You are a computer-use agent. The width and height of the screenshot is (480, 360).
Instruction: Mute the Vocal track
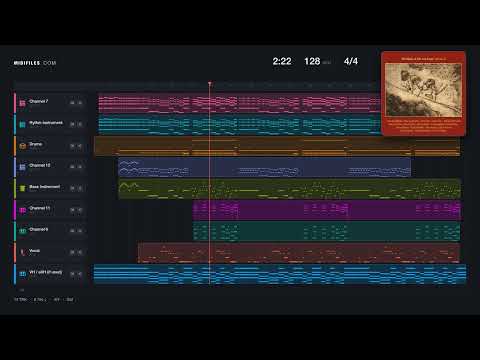pos(72,252)
